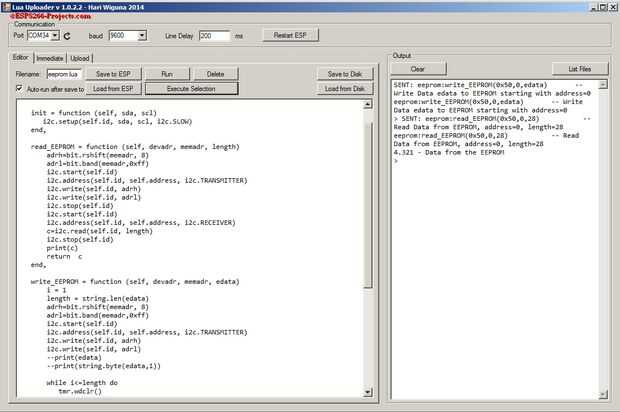Click the Delete button
The width and height of the screenshot is (620, 412).
point(215,74)
